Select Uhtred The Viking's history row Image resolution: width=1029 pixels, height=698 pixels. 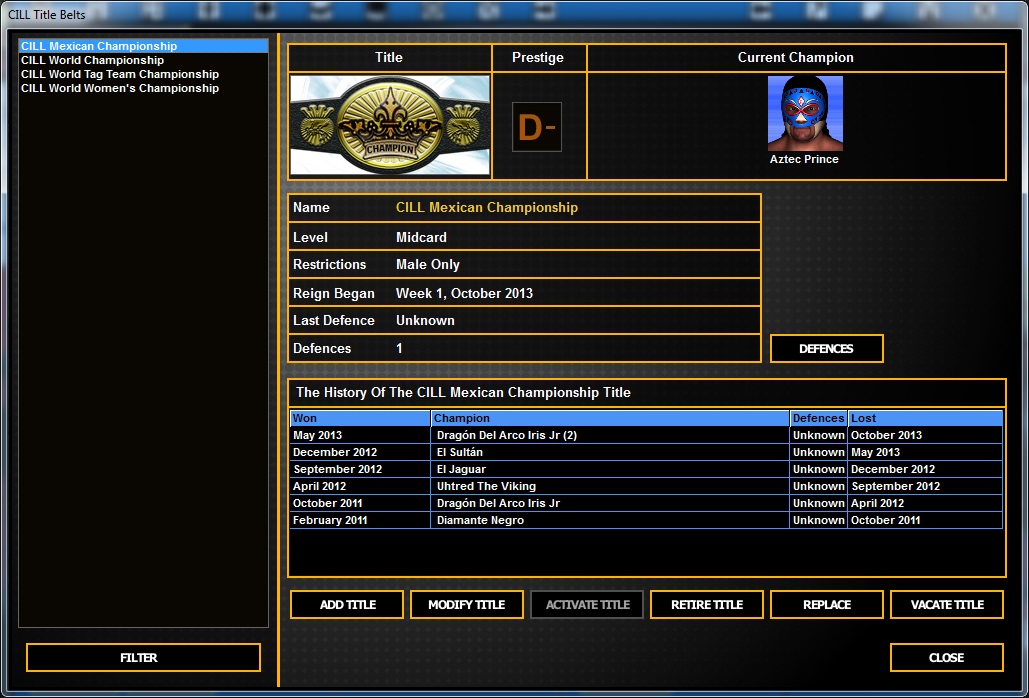600,486
